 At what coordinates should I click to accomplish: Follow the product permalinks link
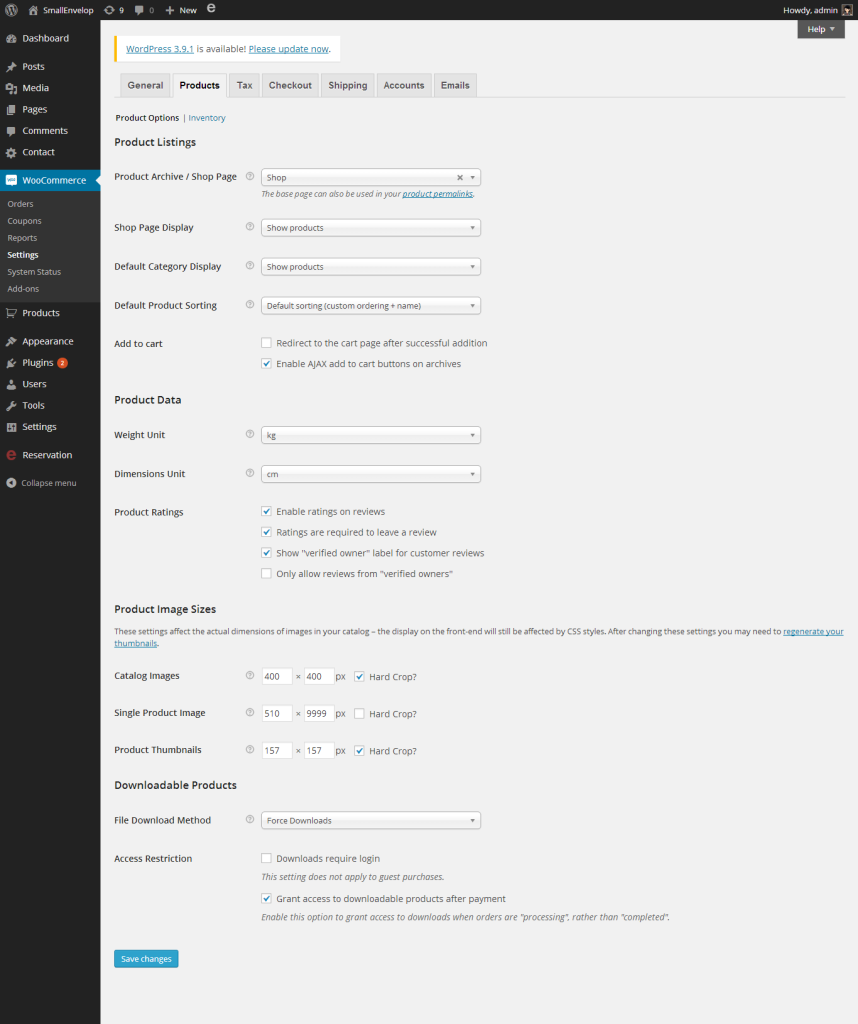coord(437,194)
